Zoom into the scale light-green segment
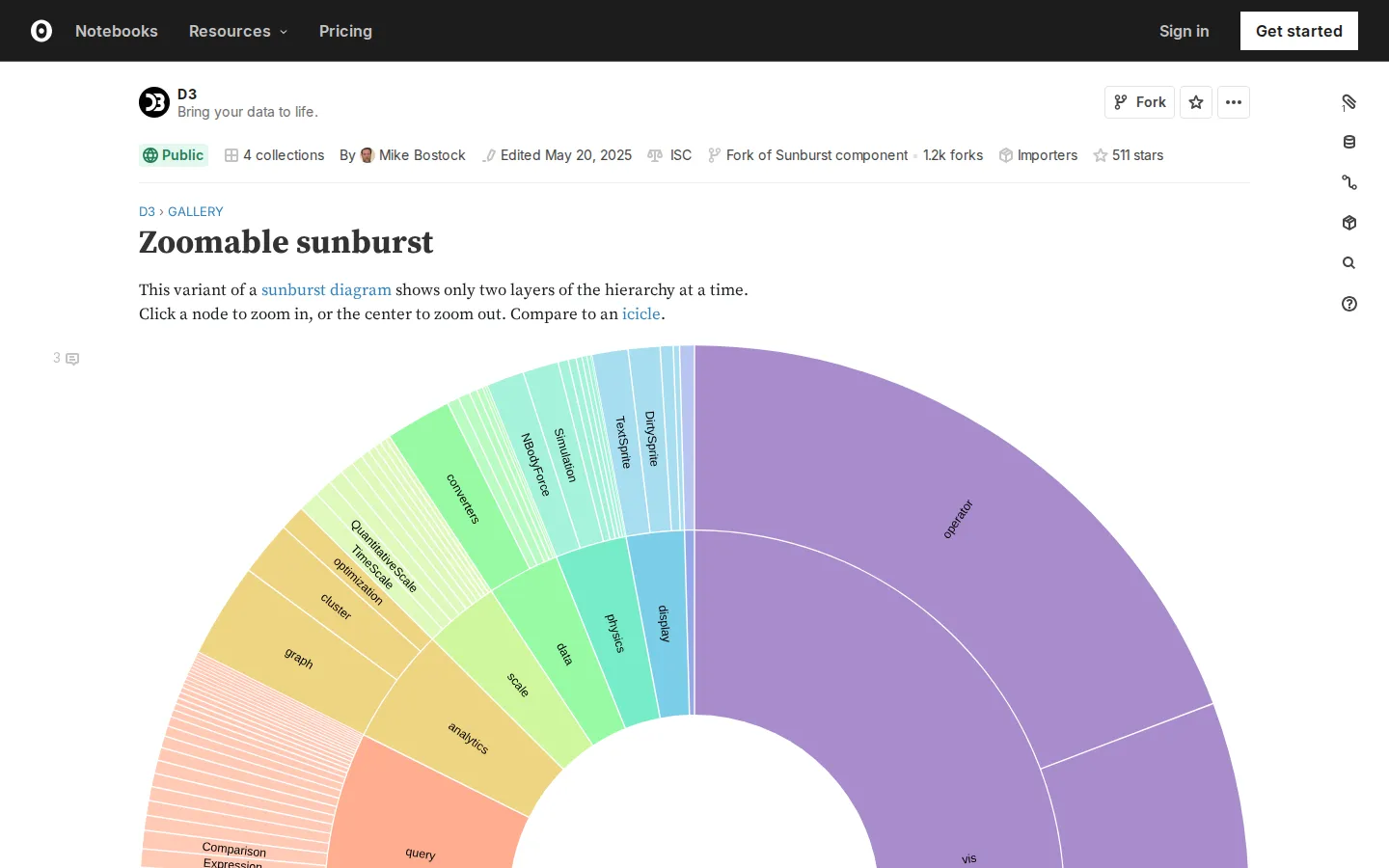The image size is (1389, 868). tap(518, 685)
